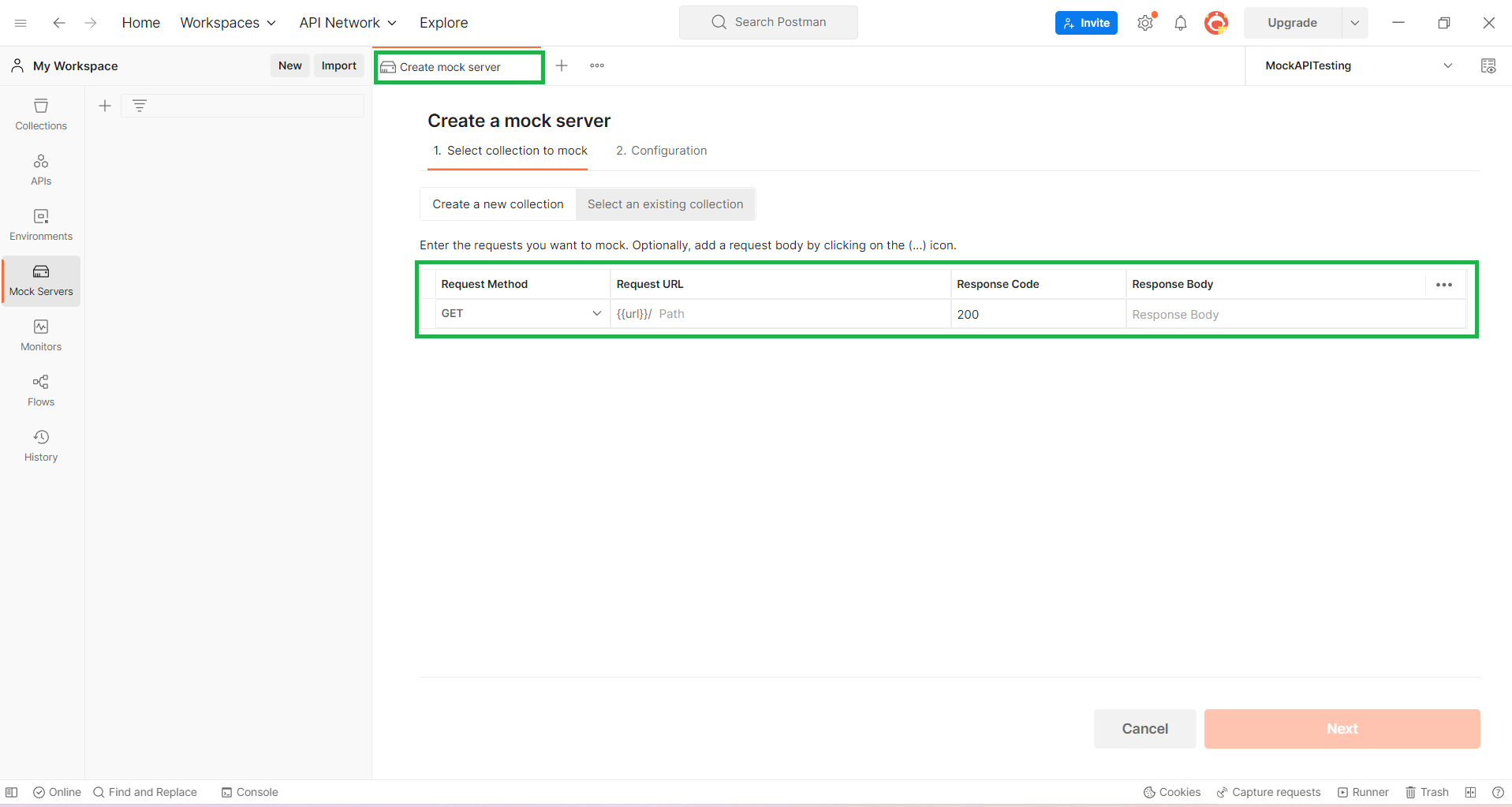Viewport: 1512px width, 807px height.
Task: Open Capture requests from status bar
Action: 1268,792
